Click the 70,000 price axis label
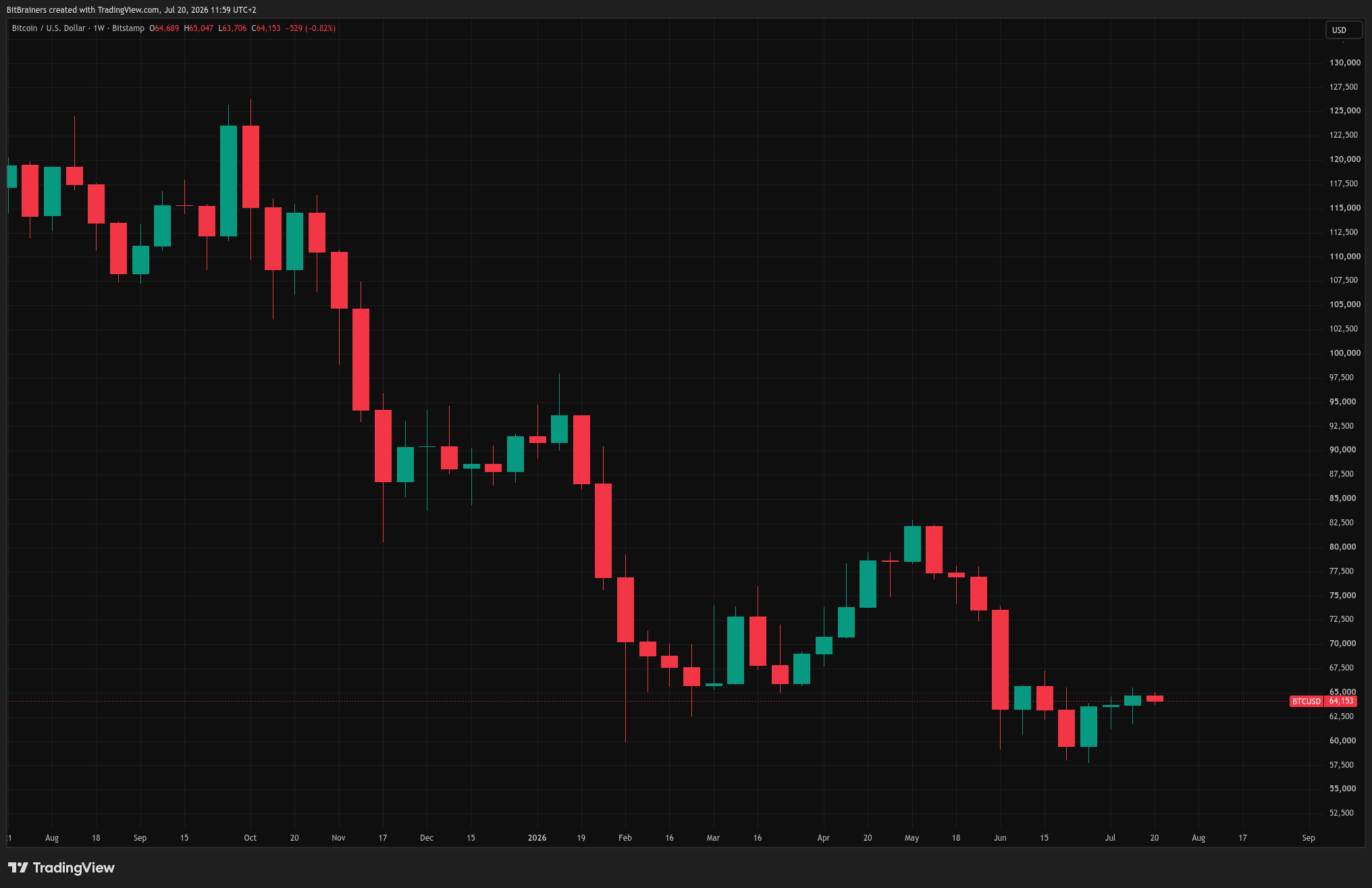This screenshot has width=1372, height=888. [1343, 644]
